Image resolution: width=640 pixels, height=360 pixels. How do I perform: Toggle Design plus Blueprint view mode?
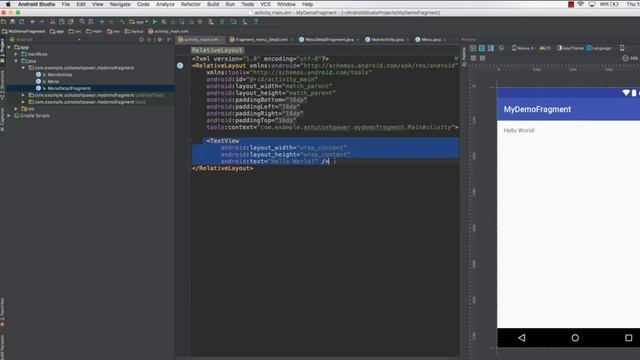(x=491, y=48)
